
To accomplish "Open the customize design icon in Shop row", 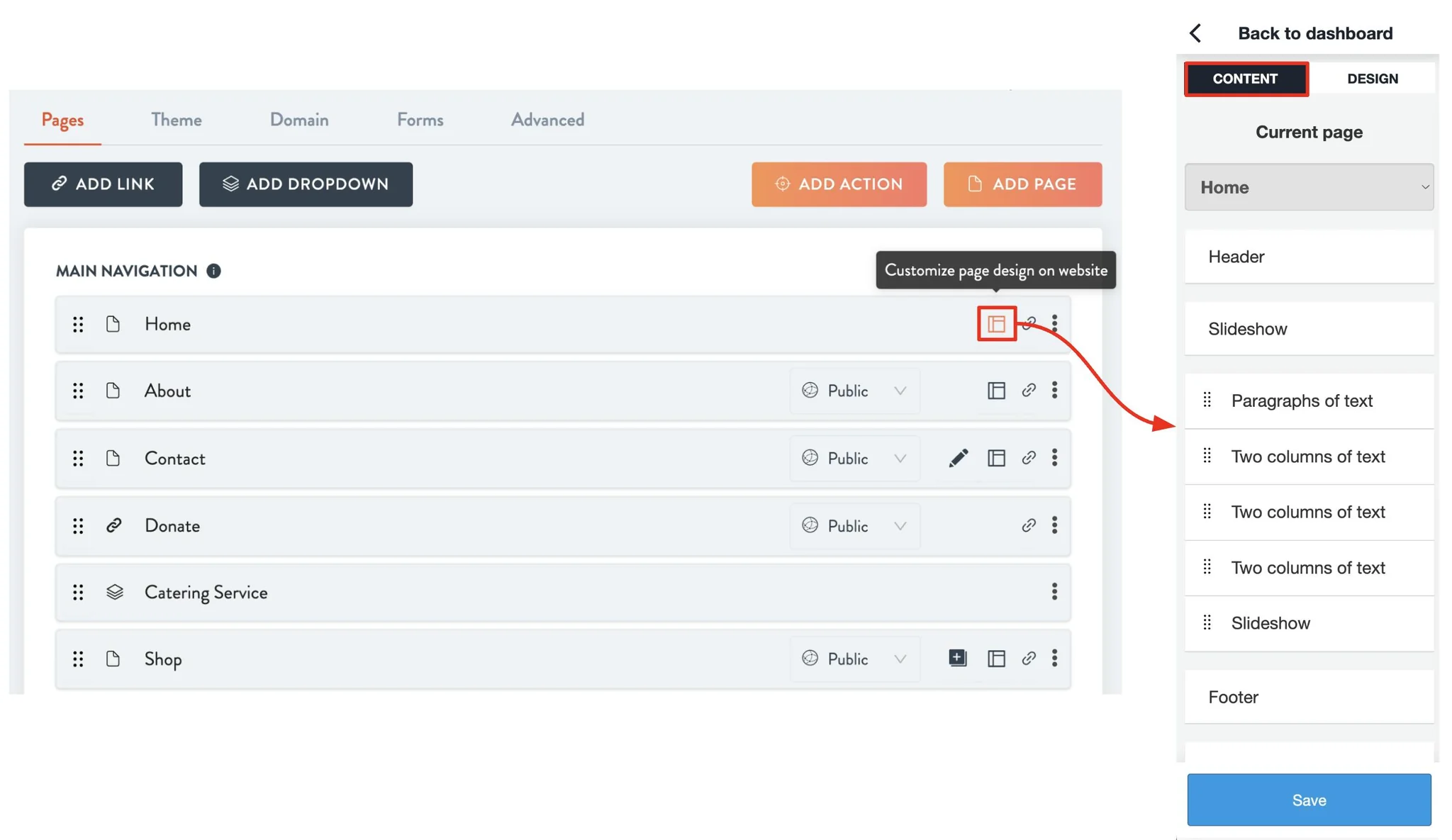I will pyautogui.click(x=996, y=659).
